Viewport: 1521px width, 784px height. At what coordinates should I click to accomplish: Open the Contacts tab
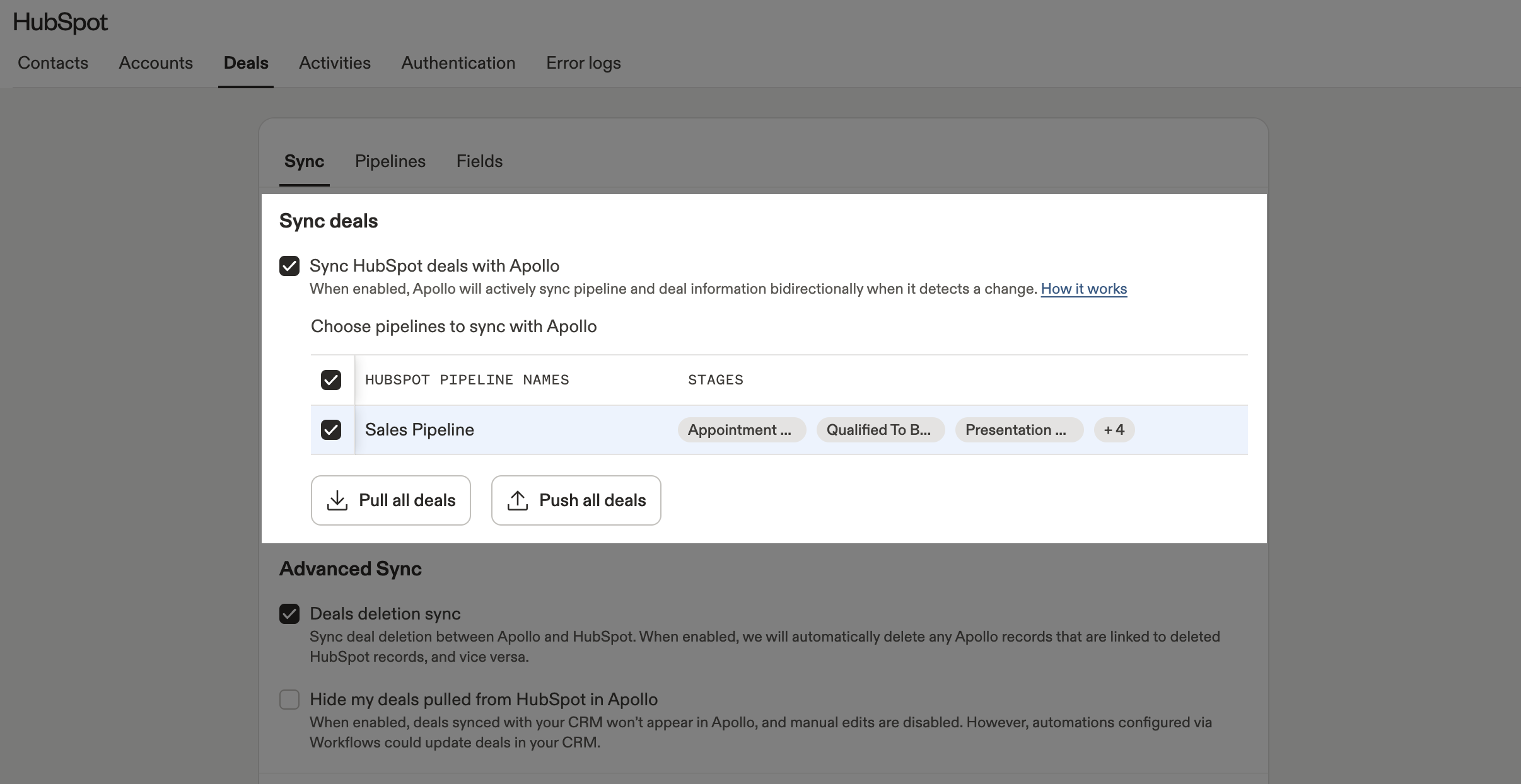coord(53,63)
